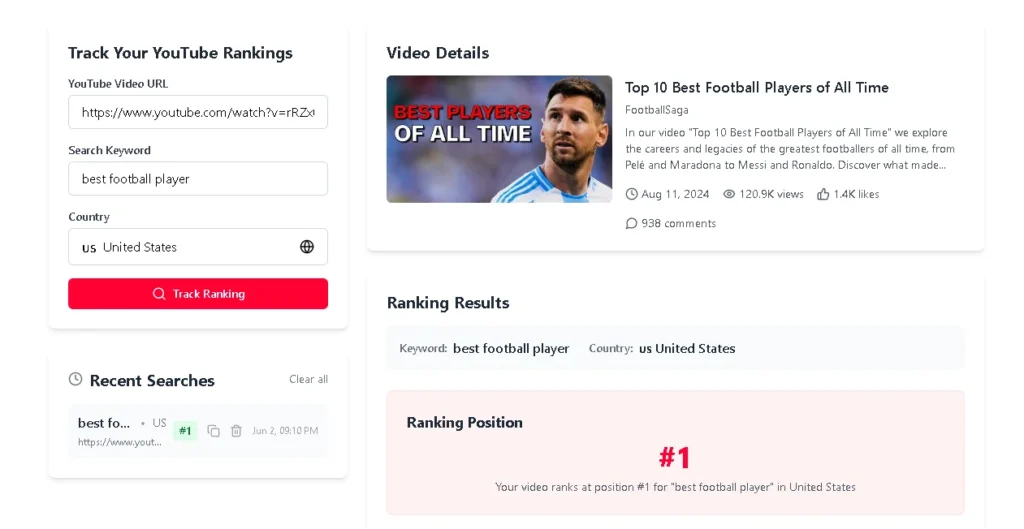Screen dimensions: 1024x529
Task: Select the best fo... recent search entry
Action: click(x=198, y=431)
